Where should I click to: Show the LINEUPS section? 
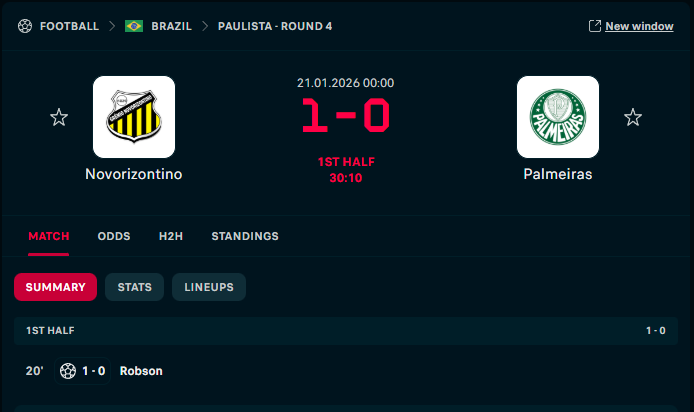tap(209, 287)
